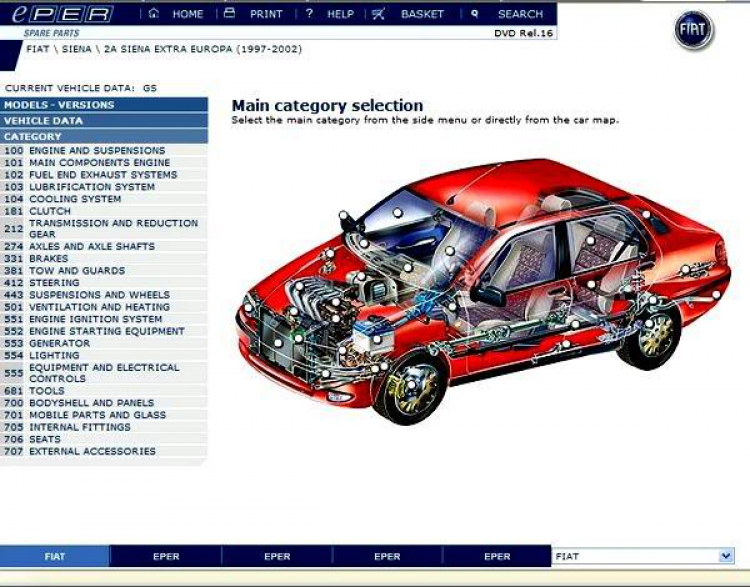The height and width of the screenshot is (587, 750).
Task: Select category 103 Lubrification System
Action: point(104,187)
